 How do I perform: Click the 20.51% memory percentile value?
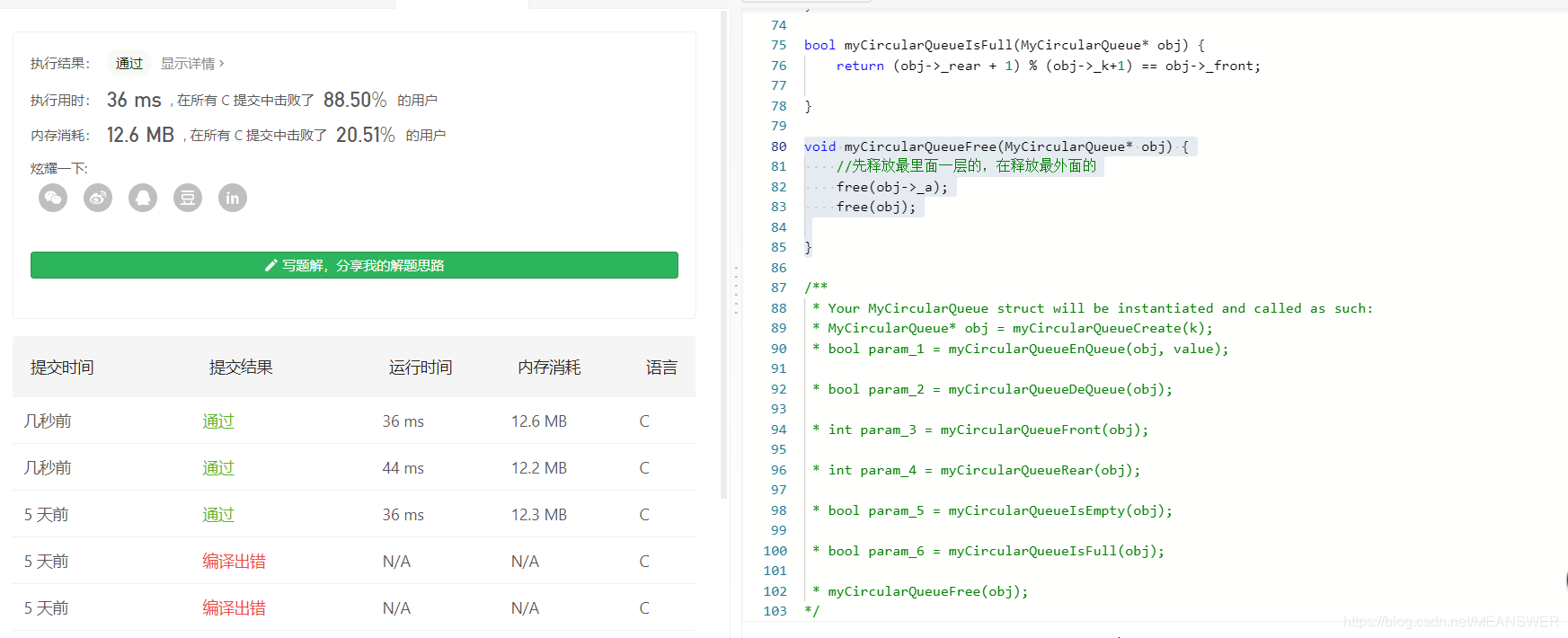(x=366, y=135)
